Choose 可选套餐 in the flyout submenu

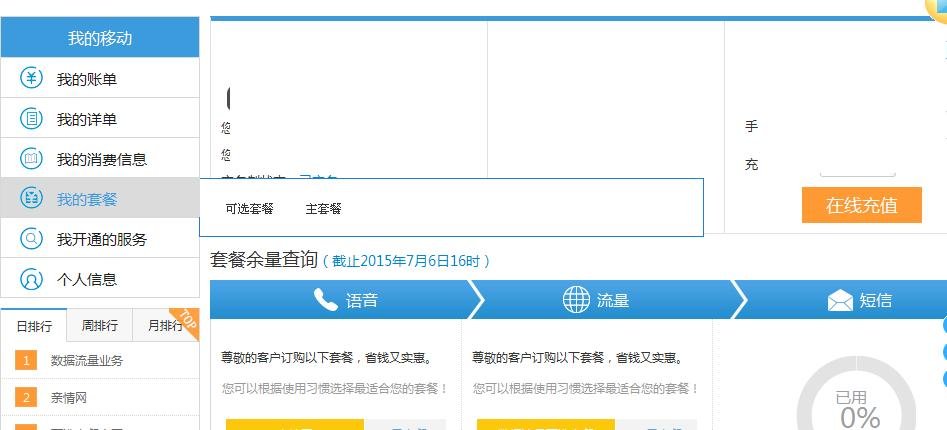click(249, 209)
